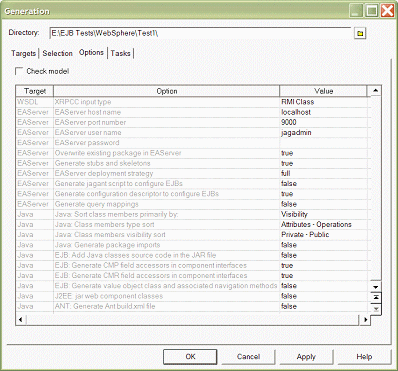398x371 pixels.
Task: Select value for Overwrite existing package in EAServer
Action: (x=323, y=153)
